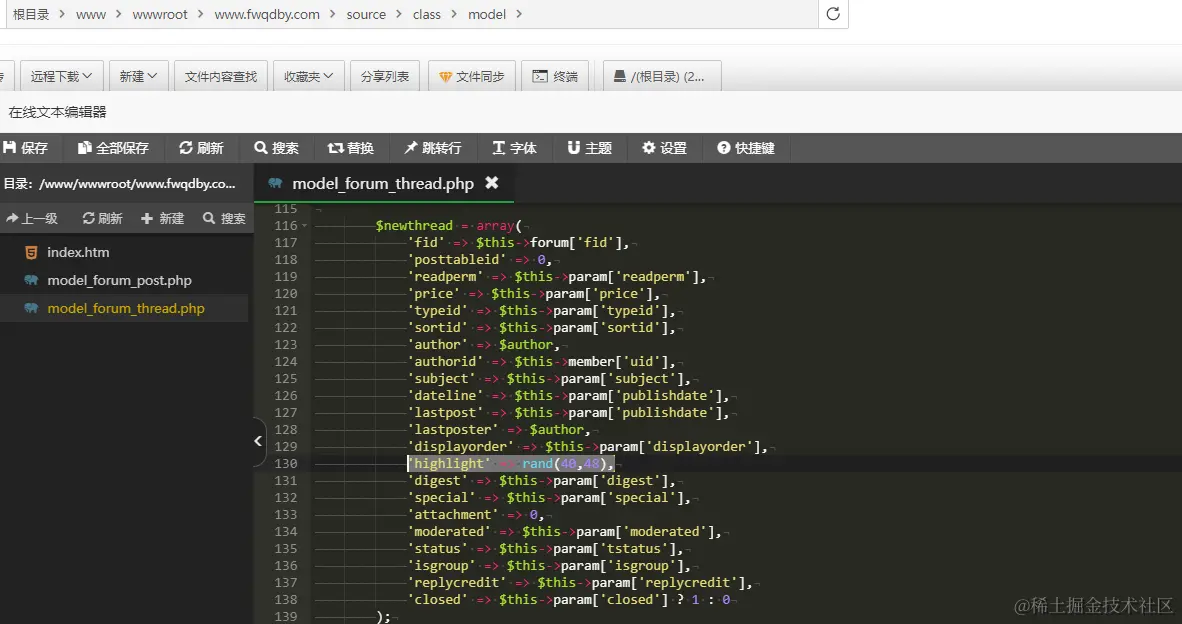This screenshot has height=624, width=1182.
Task: Click 'replycredit' key on line 137
Action: 457,583
